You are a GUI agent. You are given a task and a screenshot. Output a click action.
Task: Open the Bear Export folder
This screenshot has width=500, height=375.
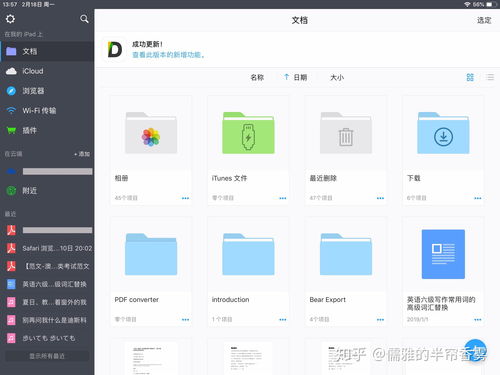(346, 255)
